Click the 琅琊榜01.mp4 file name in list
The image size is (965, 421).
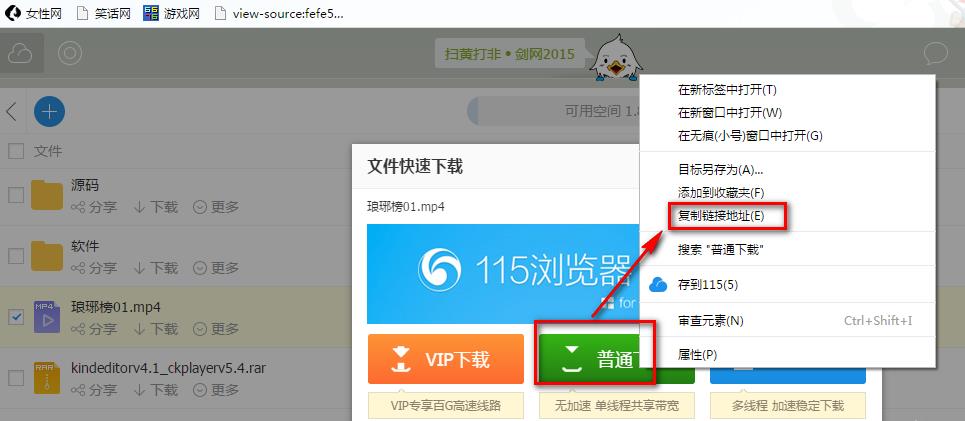pyautogui.click(x=116, y=307)
